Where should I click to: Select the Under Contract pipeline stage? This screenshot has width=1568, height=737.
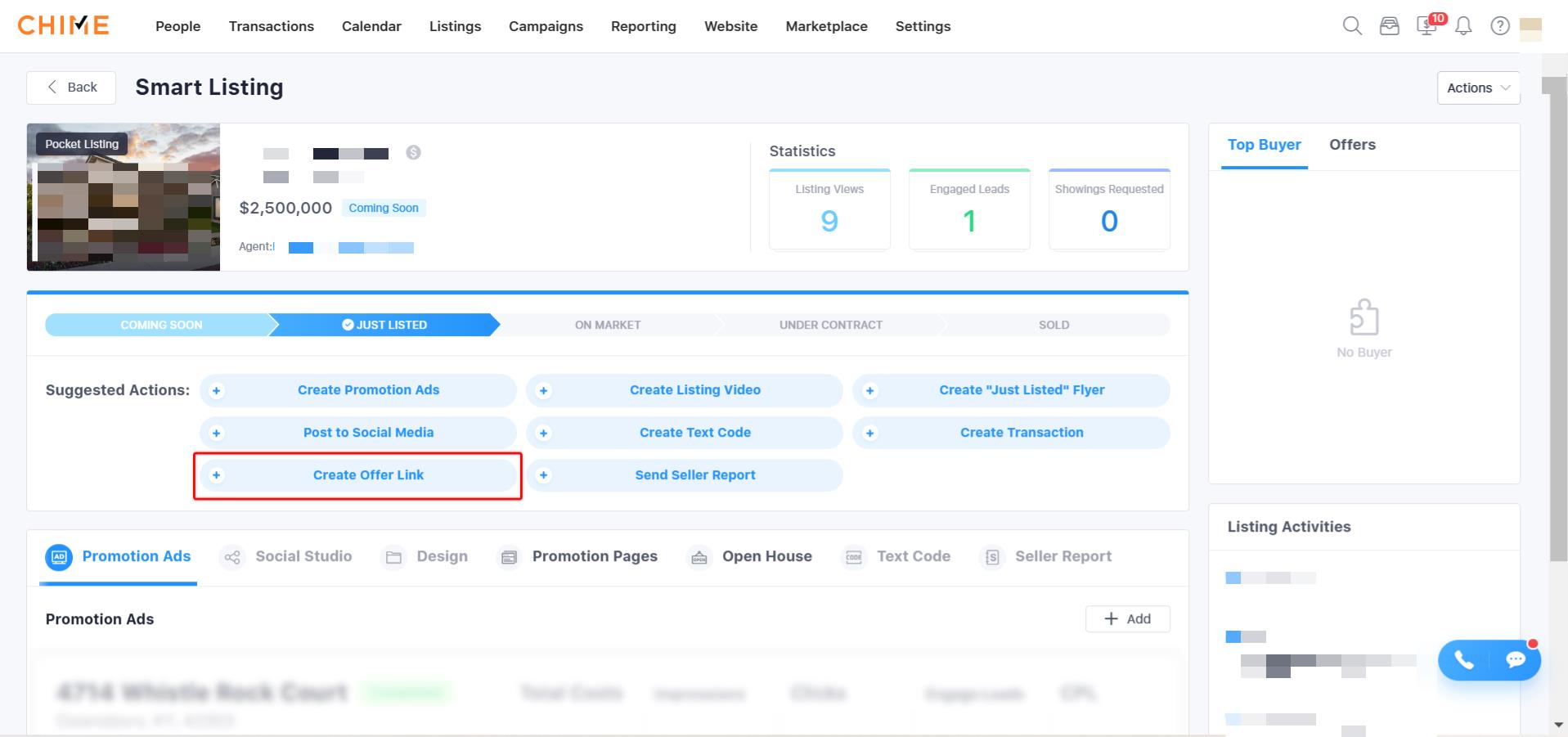point(831,325)
